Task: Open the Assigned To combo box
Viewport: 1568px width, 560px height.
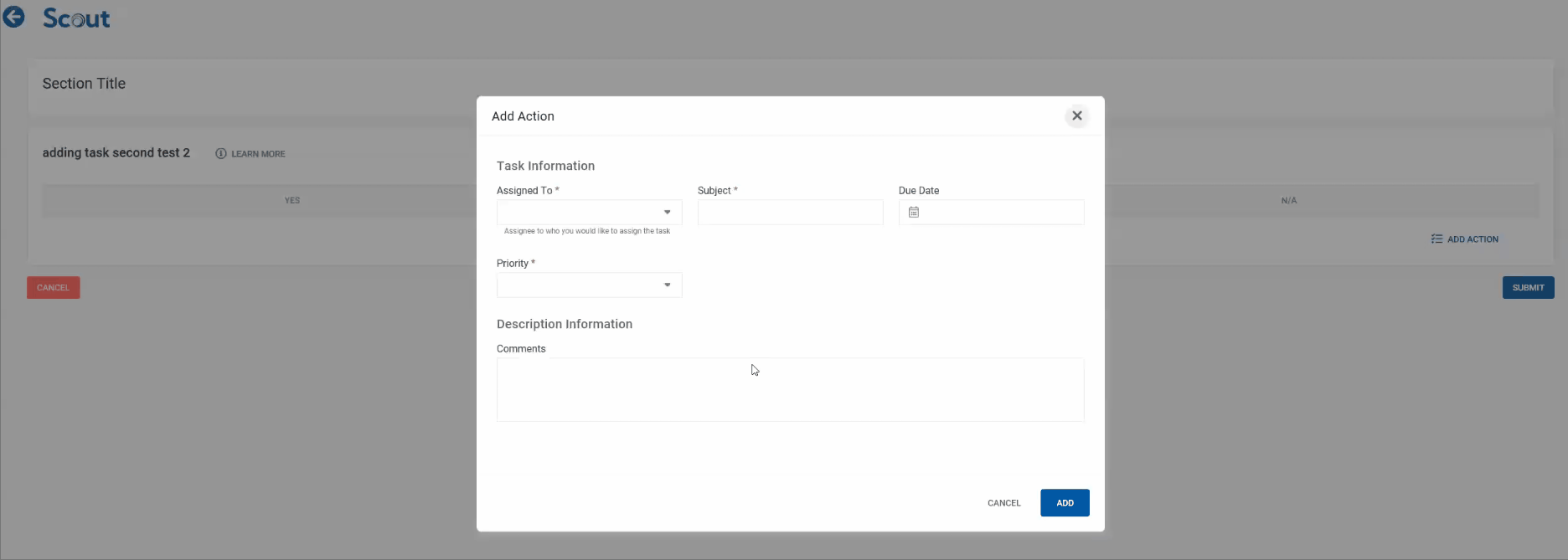Action: [578, 213]
